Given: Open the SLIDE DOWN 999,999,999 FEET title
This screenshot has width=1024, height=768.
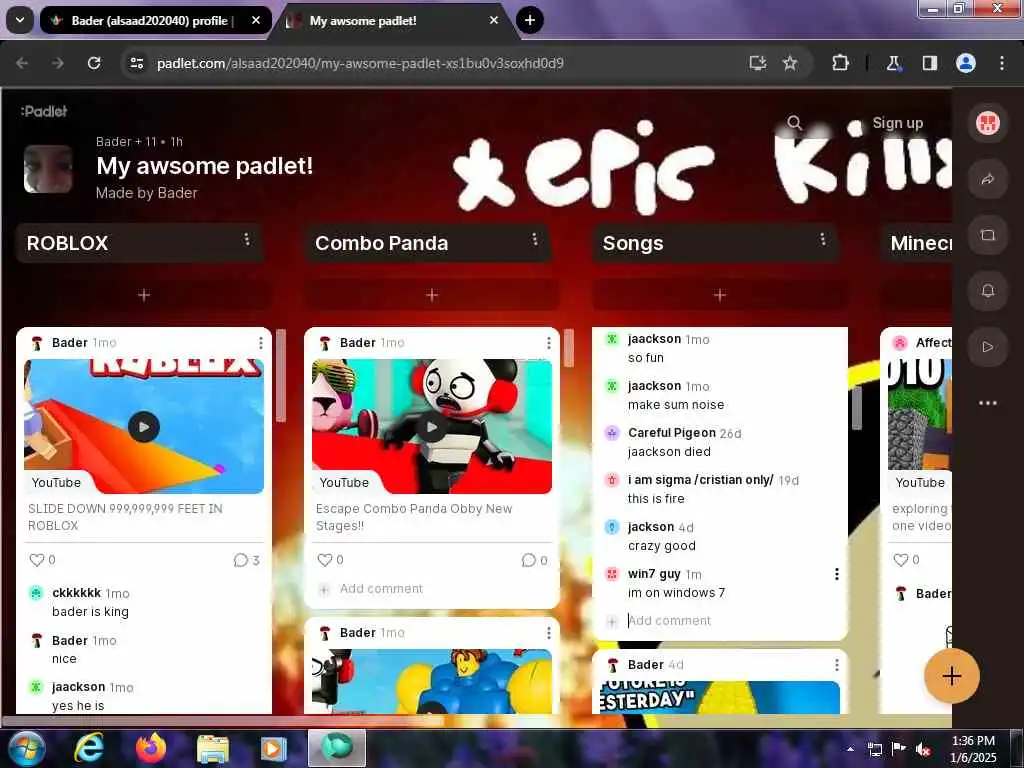Looking at the screenshot, I should click(125, 517).
